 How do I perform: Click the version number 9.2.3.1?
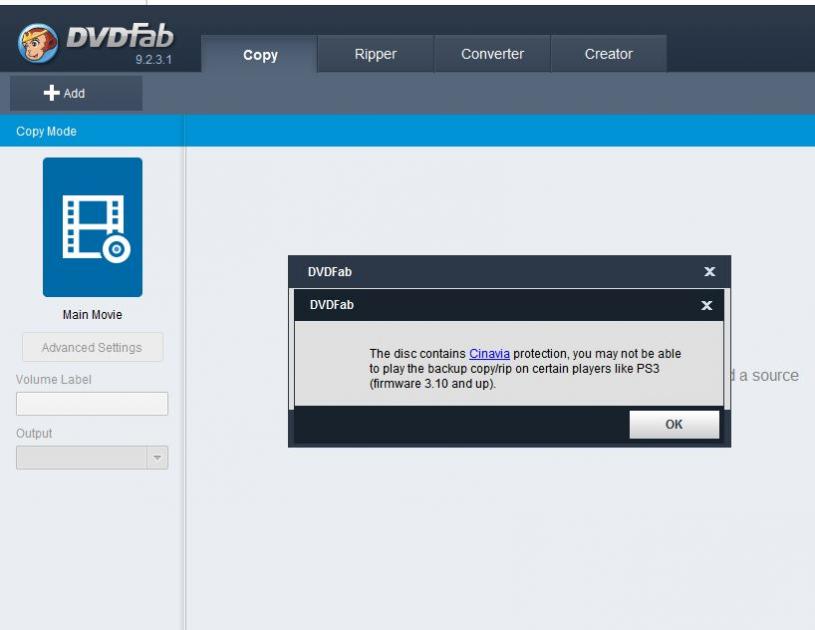153,59
